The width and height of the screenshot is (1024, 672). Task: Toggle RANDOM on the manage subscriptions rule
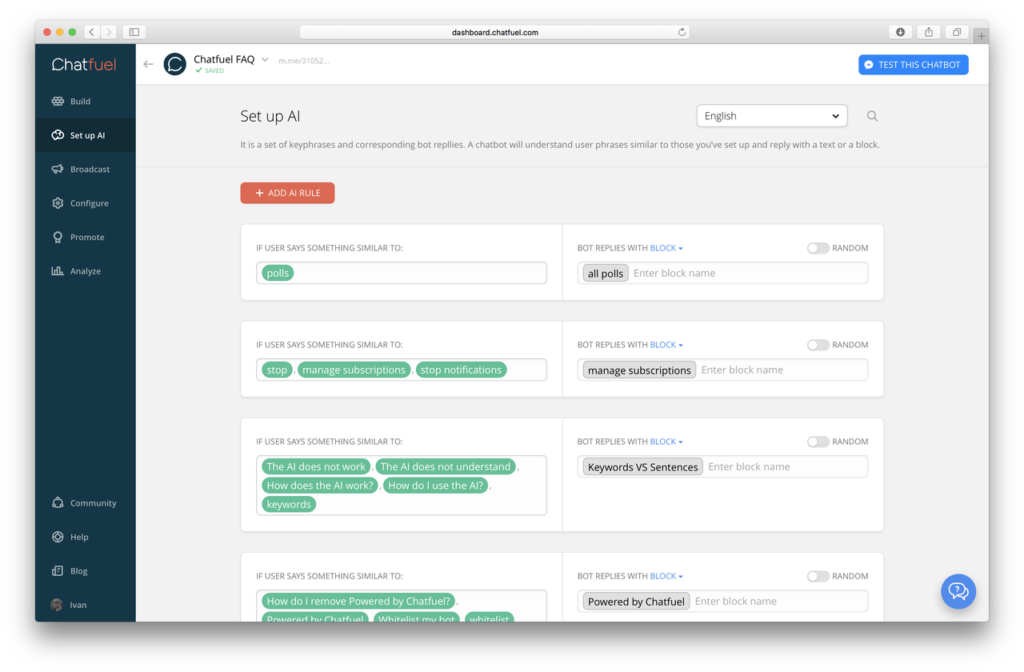point(817,344)
